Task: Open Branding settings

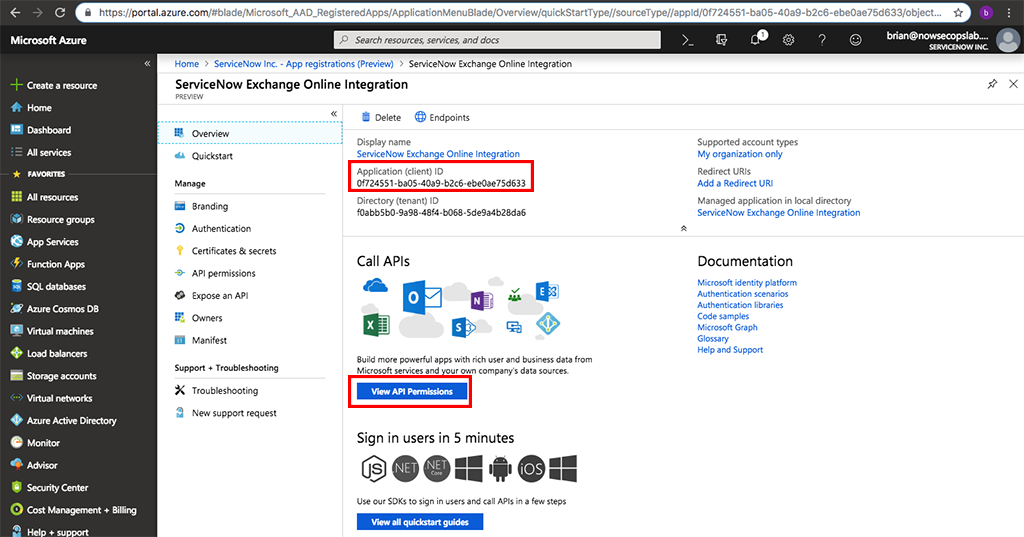Action: [201, 206]
